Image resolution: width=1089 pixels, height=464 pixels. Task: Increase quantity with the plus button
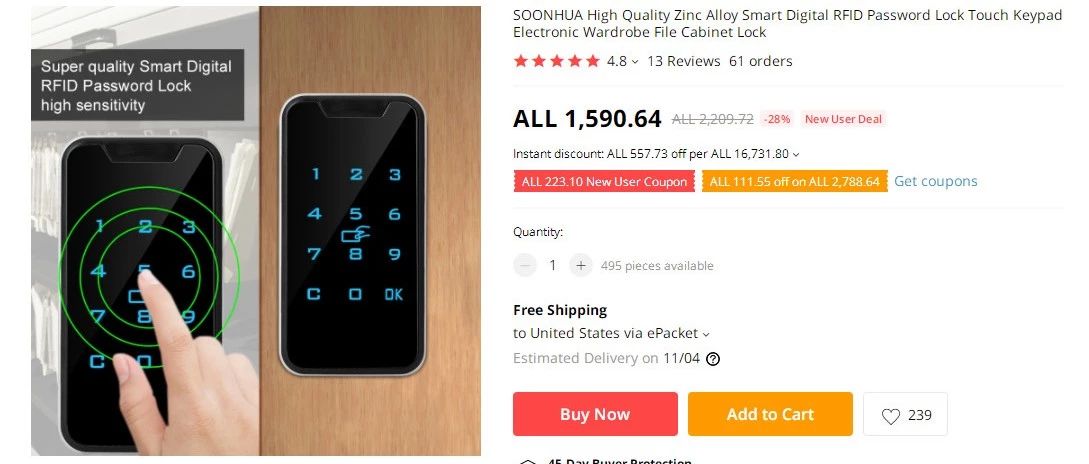pyautogui.click(x=581, y=266)
